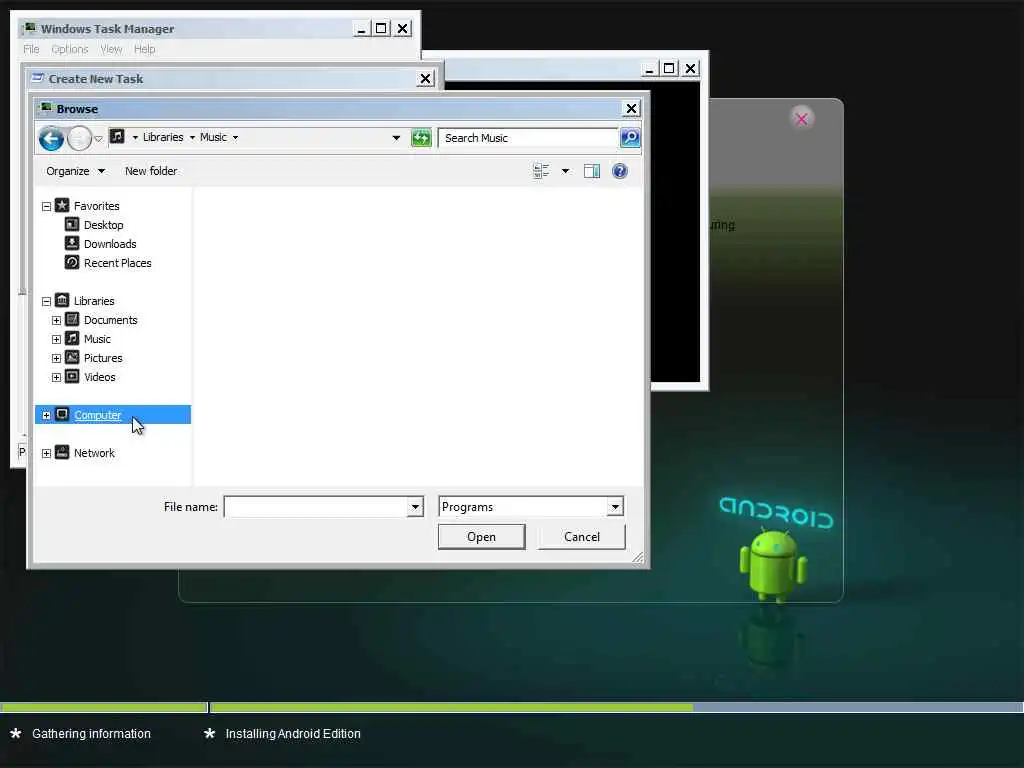Expand the Computer tree node
This screenshot has height=768, width=1024.
(46, 415)
